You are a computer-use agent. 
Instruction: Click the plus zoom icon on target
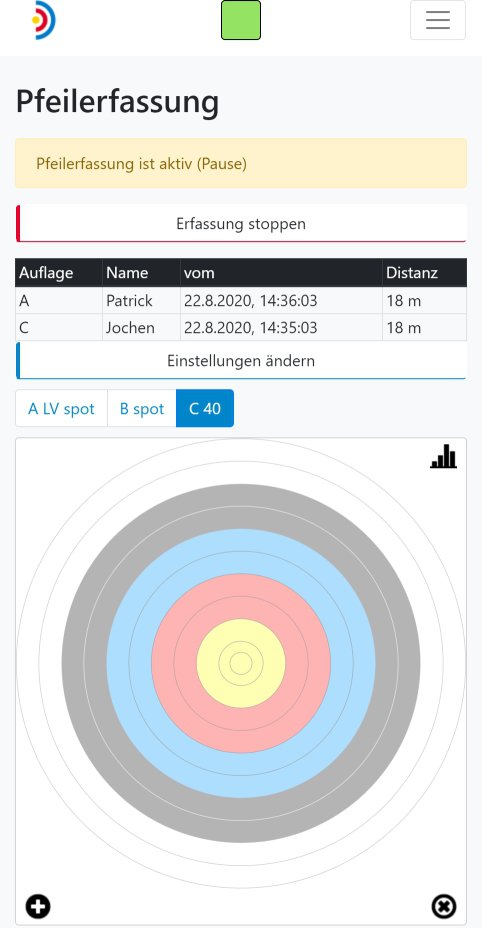pos(38,906)
